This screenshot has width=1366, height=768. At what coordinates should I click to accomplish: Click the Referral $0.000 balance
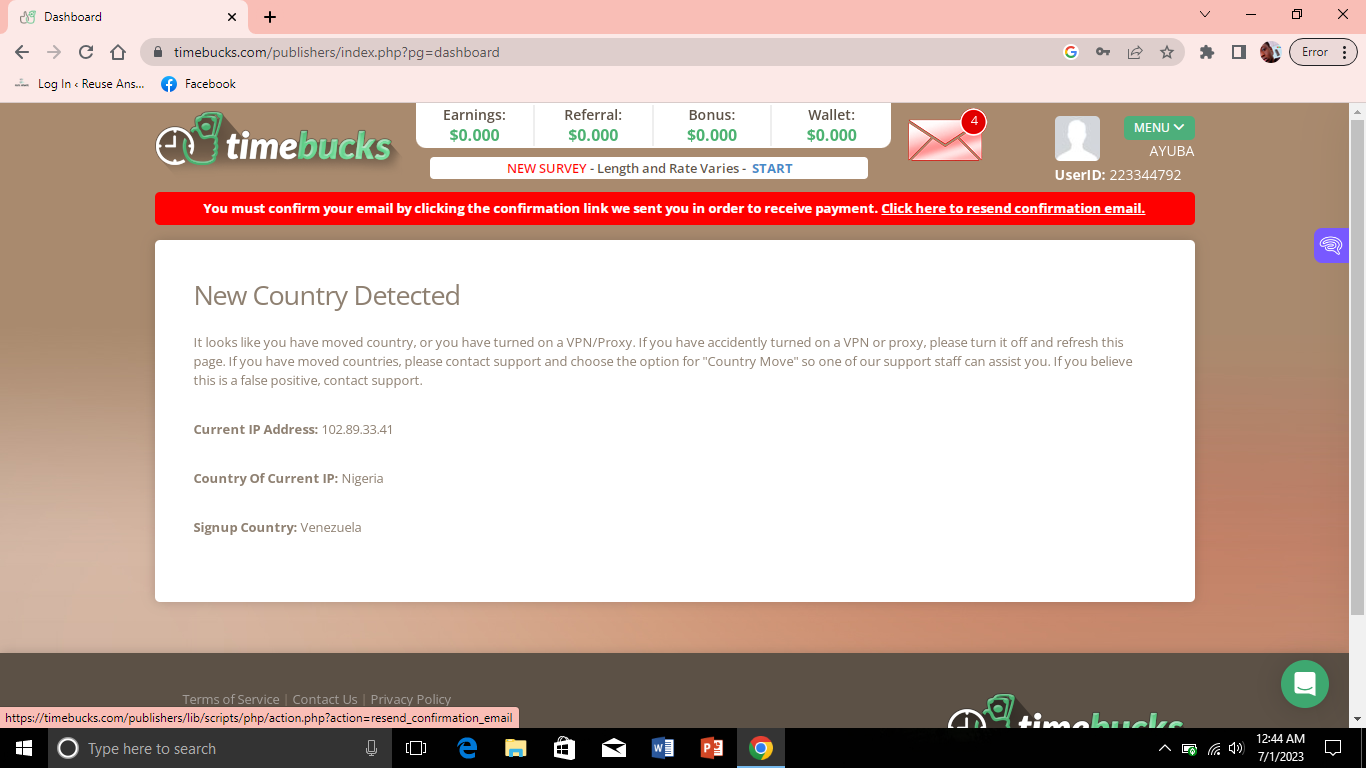(x=593, y=125)
